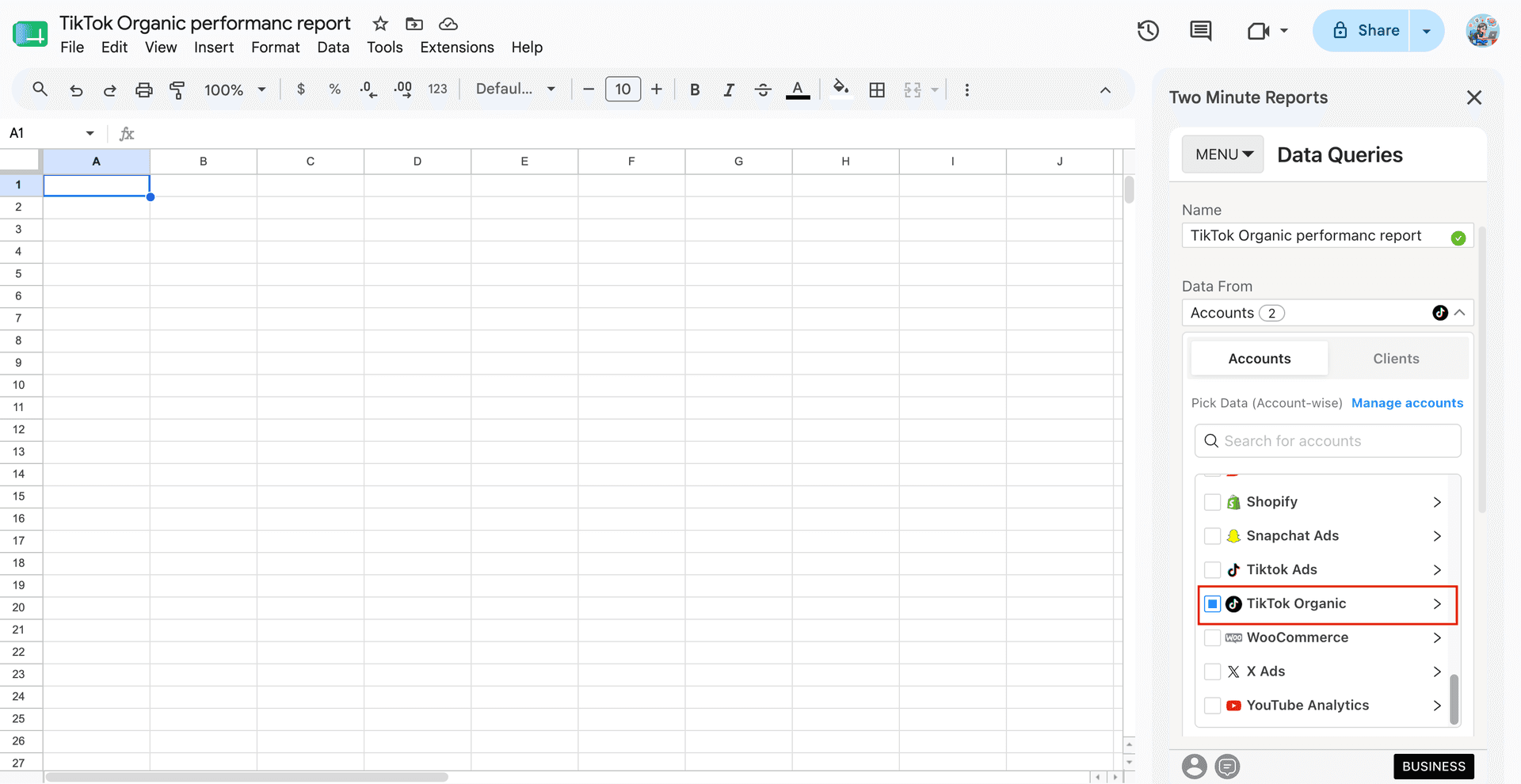Viewport: 1521px width, 784px height.
Task: Open the sidebar chat support icon
Action: (1227, 767)
